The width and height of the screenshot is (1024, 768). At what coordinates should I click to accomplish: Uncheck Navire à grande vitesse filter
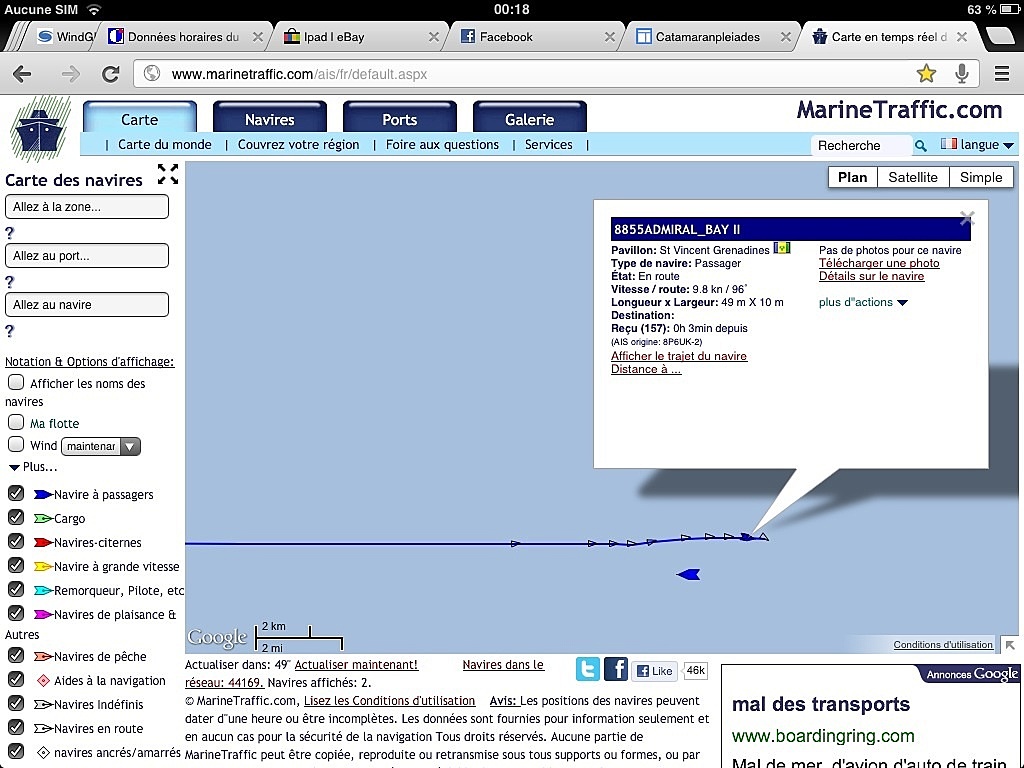pos(16,566)
